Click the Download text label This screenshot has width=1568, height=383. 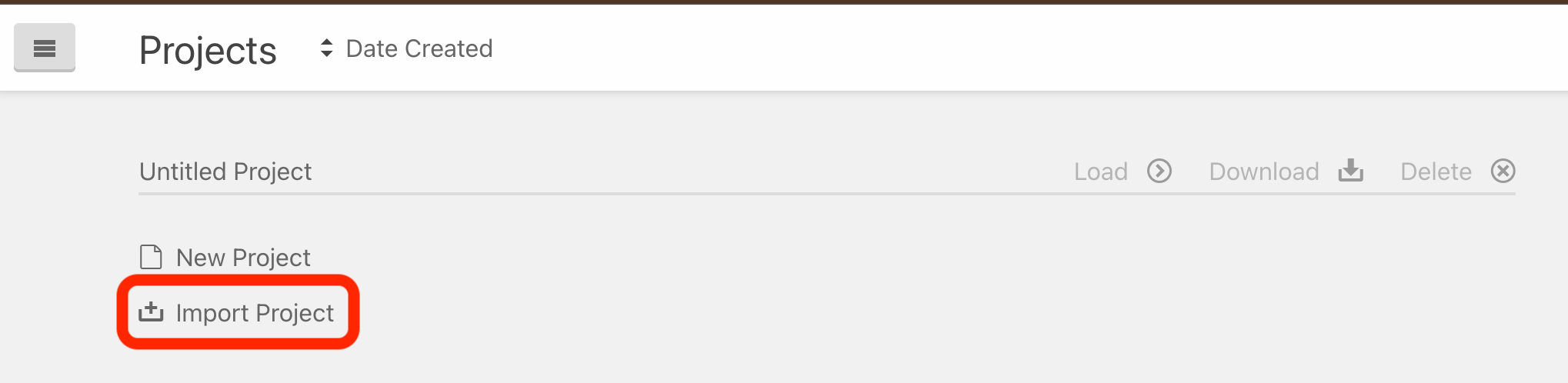[x=1264, y=172]
